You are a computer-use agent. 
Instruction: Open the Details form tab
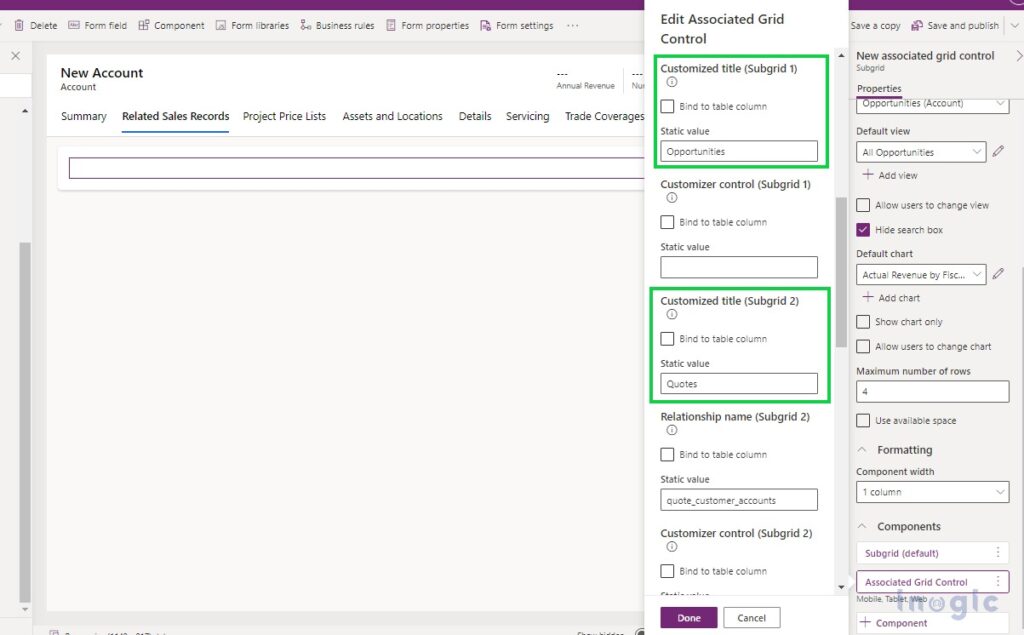click(x=474, y=116)
